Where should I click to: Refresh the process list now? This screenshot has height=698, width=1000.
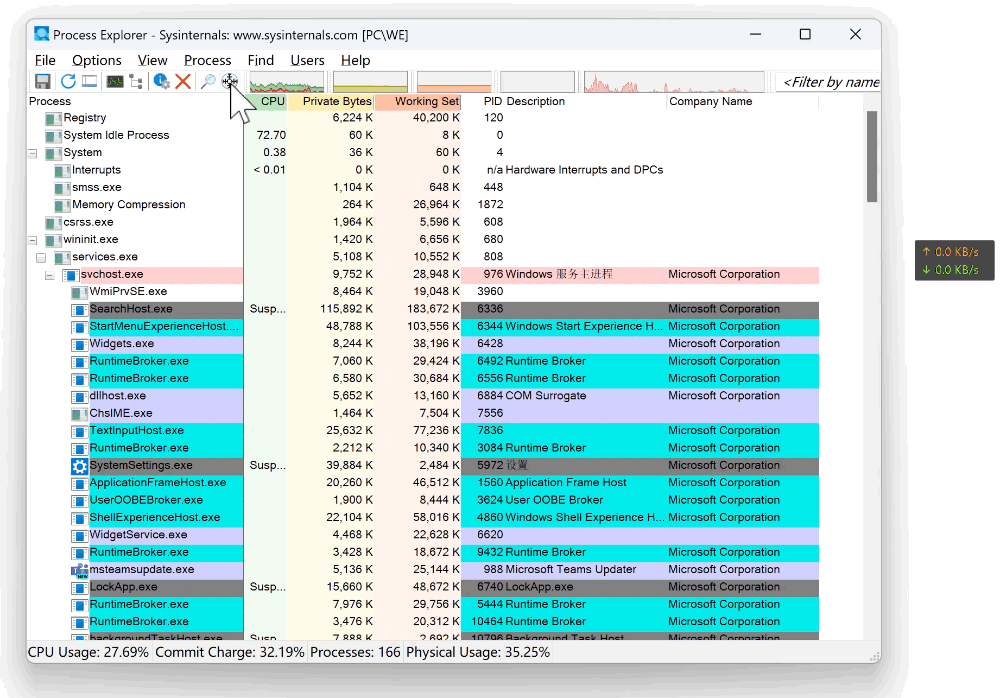68,82
